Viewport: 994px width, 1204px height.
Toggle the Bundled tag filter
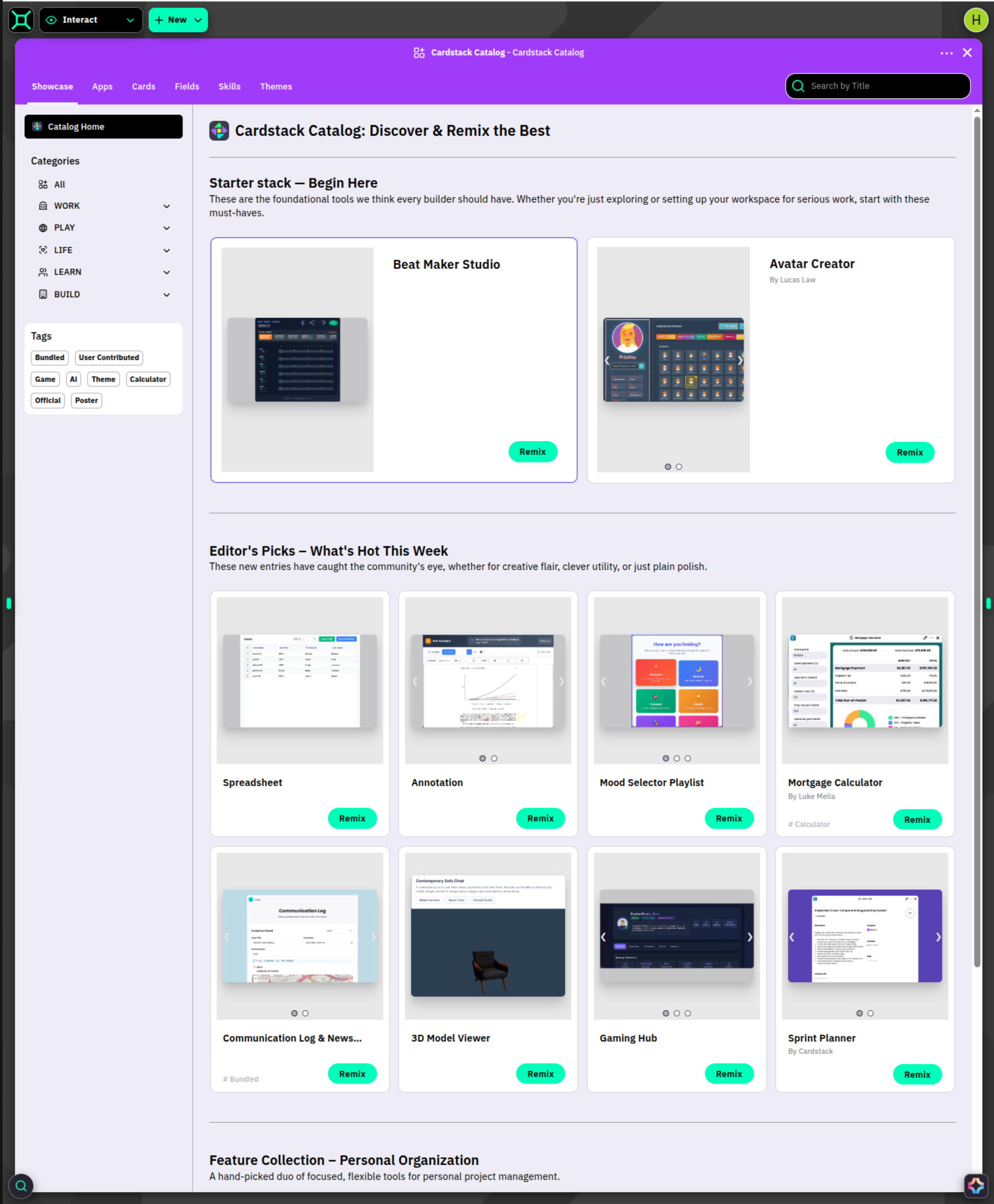[50, 357]
